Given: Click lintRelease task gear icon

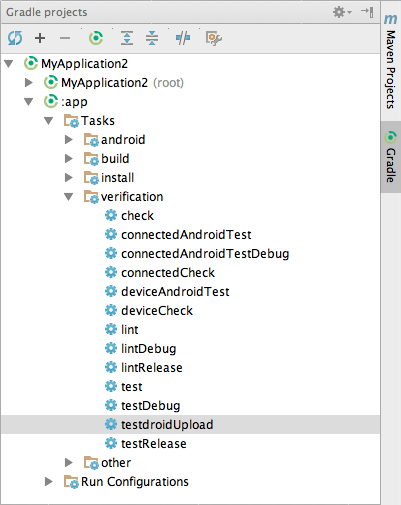Looking at the screenshot, I should (111, 367).
